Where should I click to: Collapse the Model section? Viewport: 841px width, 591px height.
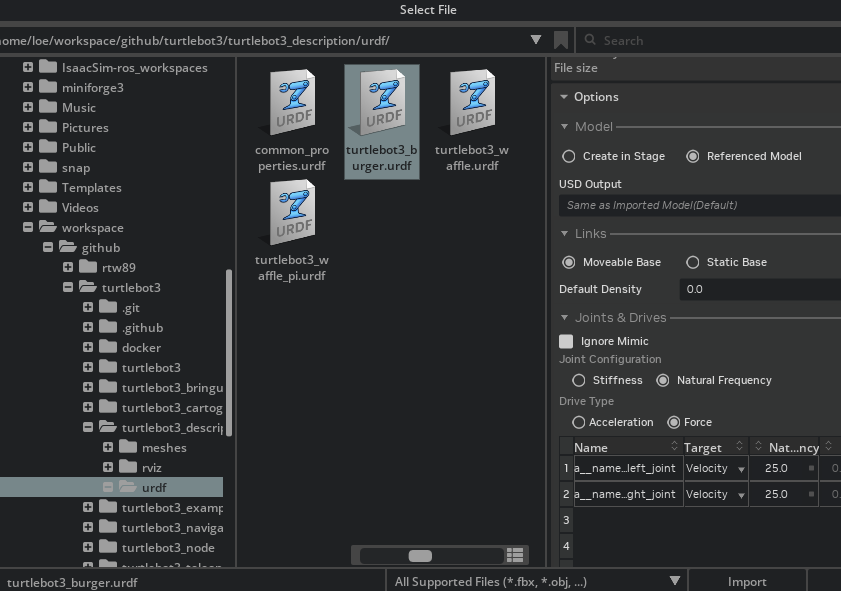564,127
